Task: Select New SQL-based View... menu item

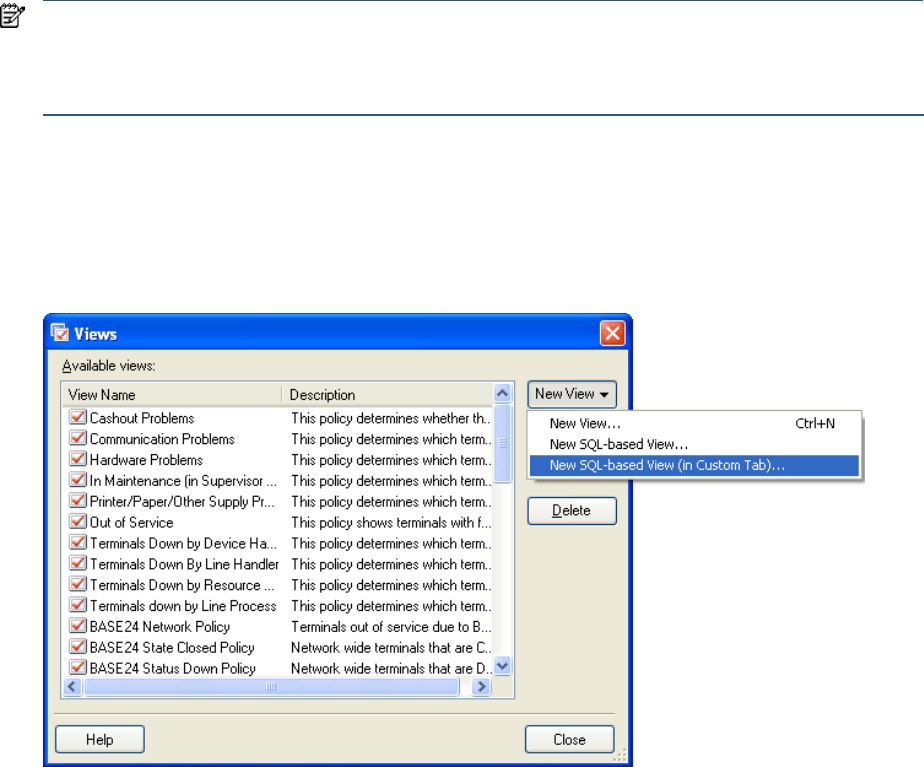Action: 618,444
